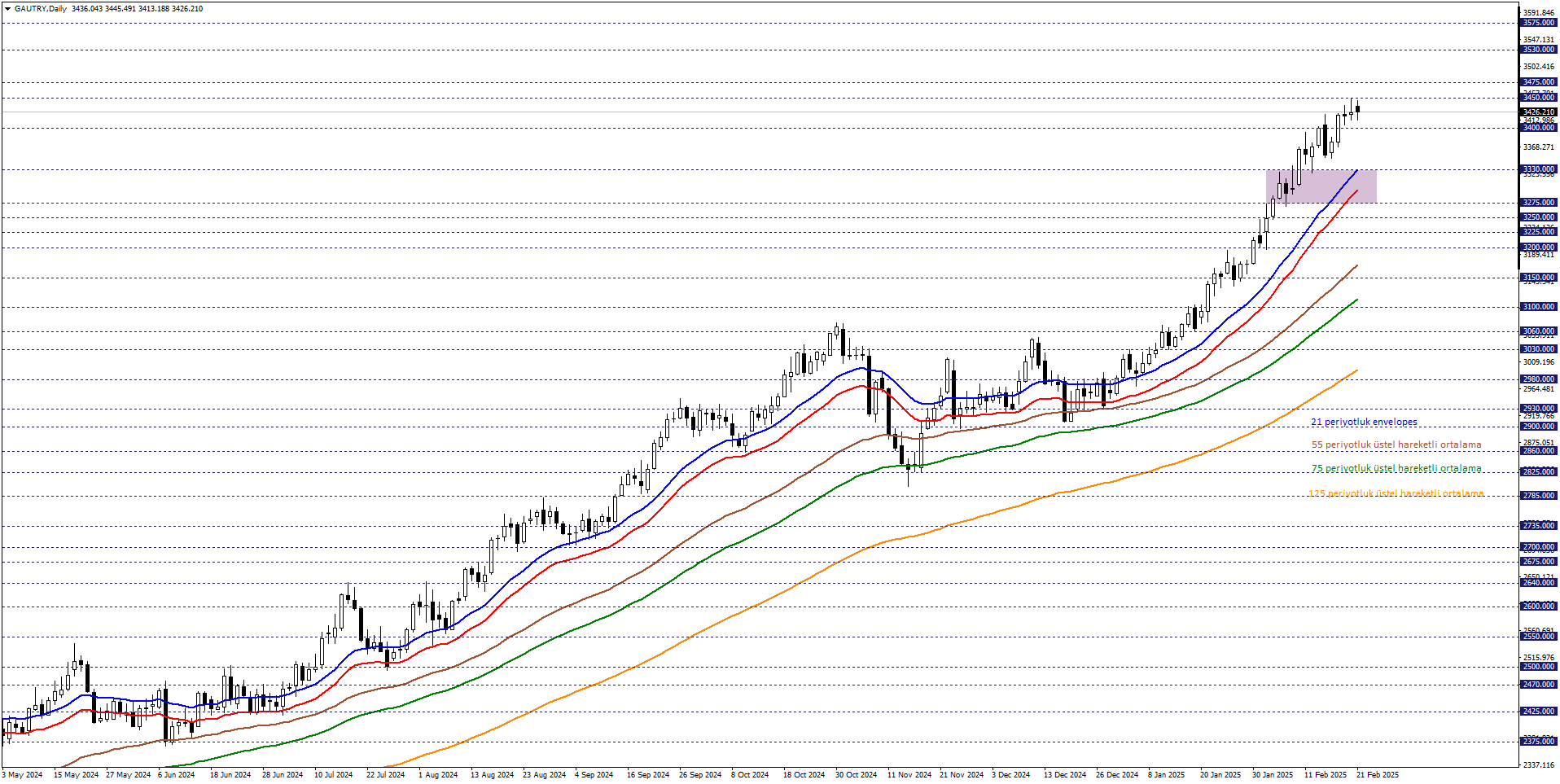Click the 3009.196 price scale value
The height and width of the screenshot is (784, 1560).
(x=1539, y=362)
